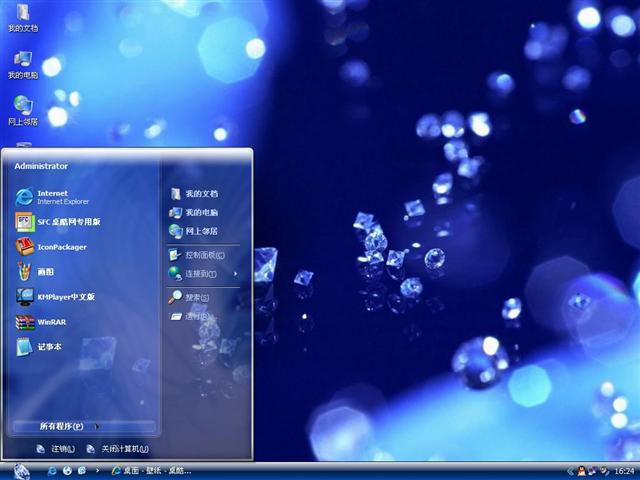Open 我的文档 in Start menu right pane
The image size is (640, 480).
coord(194,194)
